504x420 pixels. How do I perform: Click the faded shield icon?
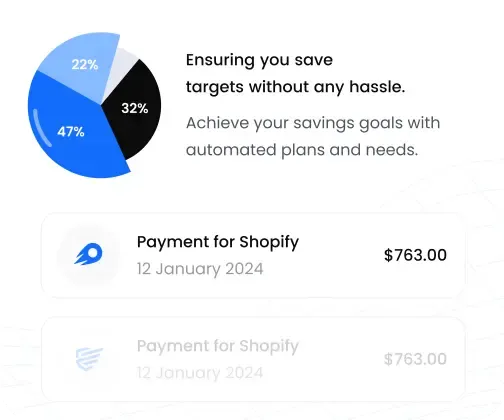(x=89, y=359)
